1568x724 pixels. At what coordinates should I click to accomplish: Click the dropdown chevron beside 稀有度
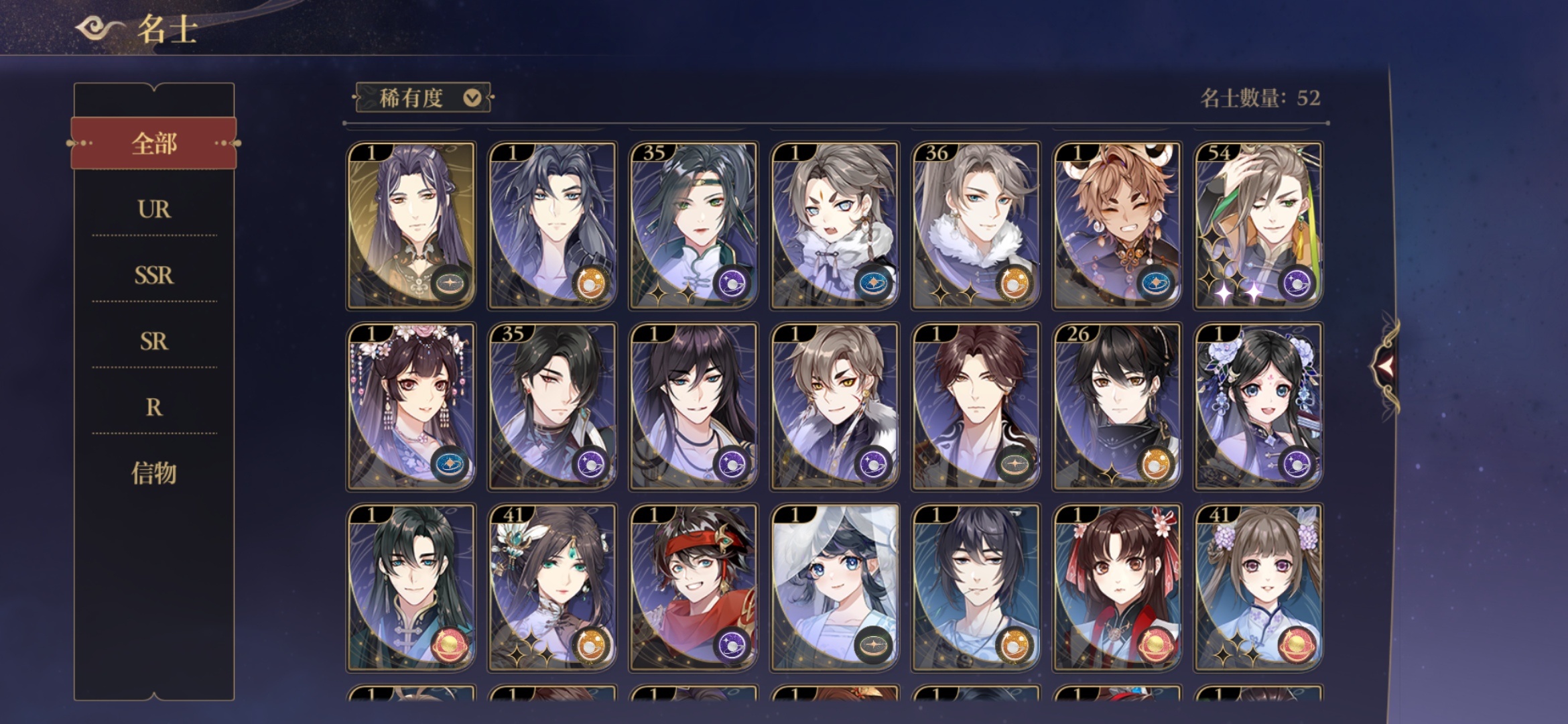(472, 98)
